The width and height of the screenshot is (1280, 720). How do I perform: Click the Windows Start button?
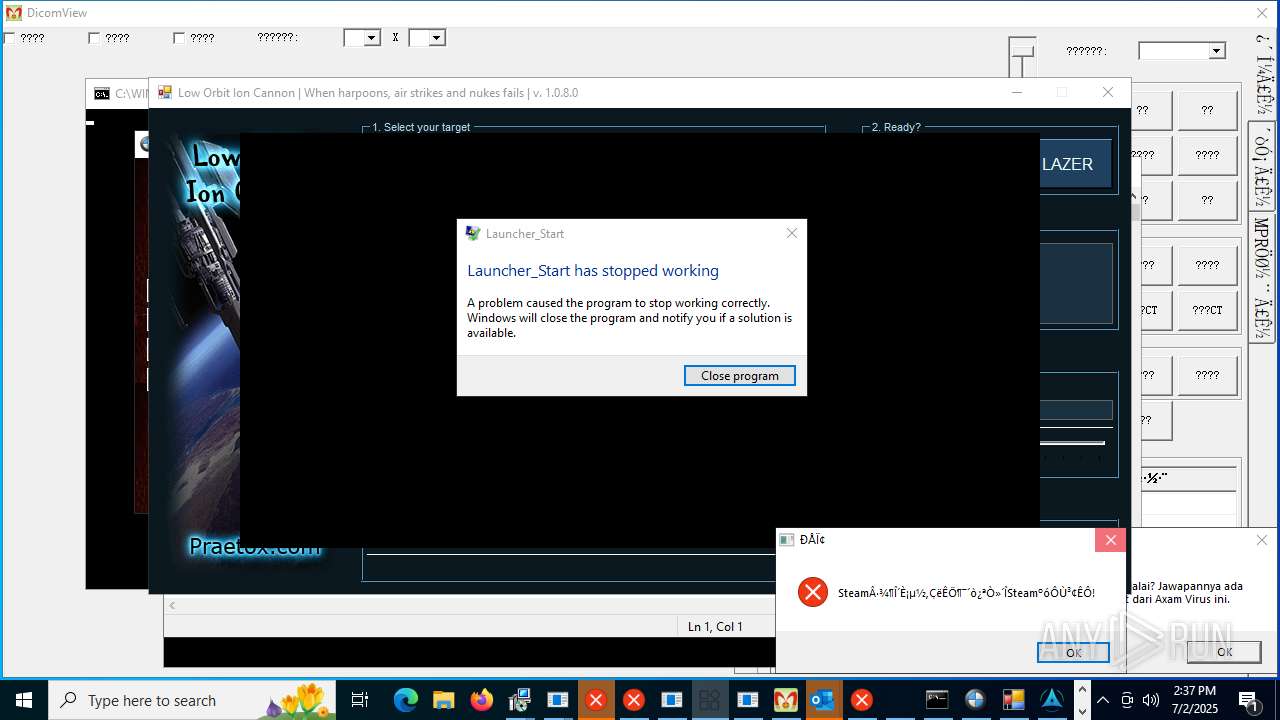pos(23,700)
